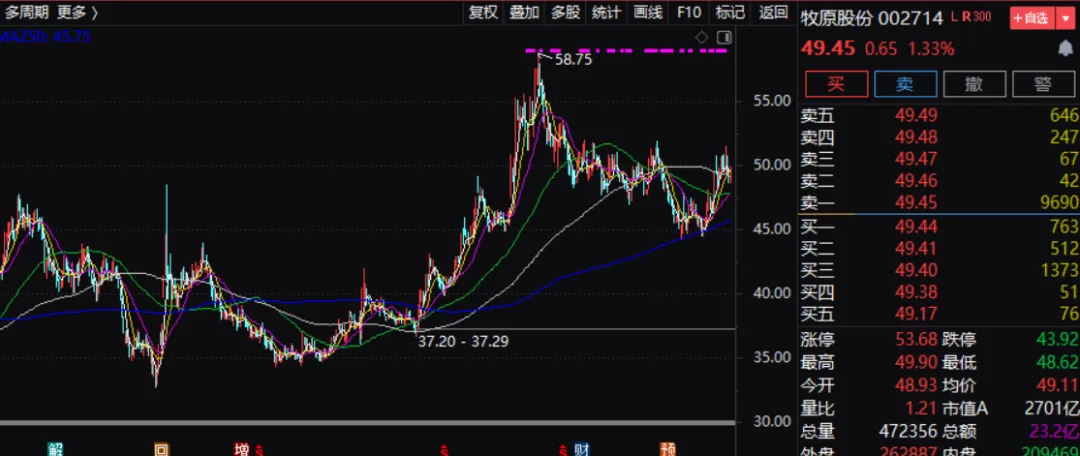Screen dimensions: 1080x456
Task: Open the F10 company info page
Action: tap(689, 12)
